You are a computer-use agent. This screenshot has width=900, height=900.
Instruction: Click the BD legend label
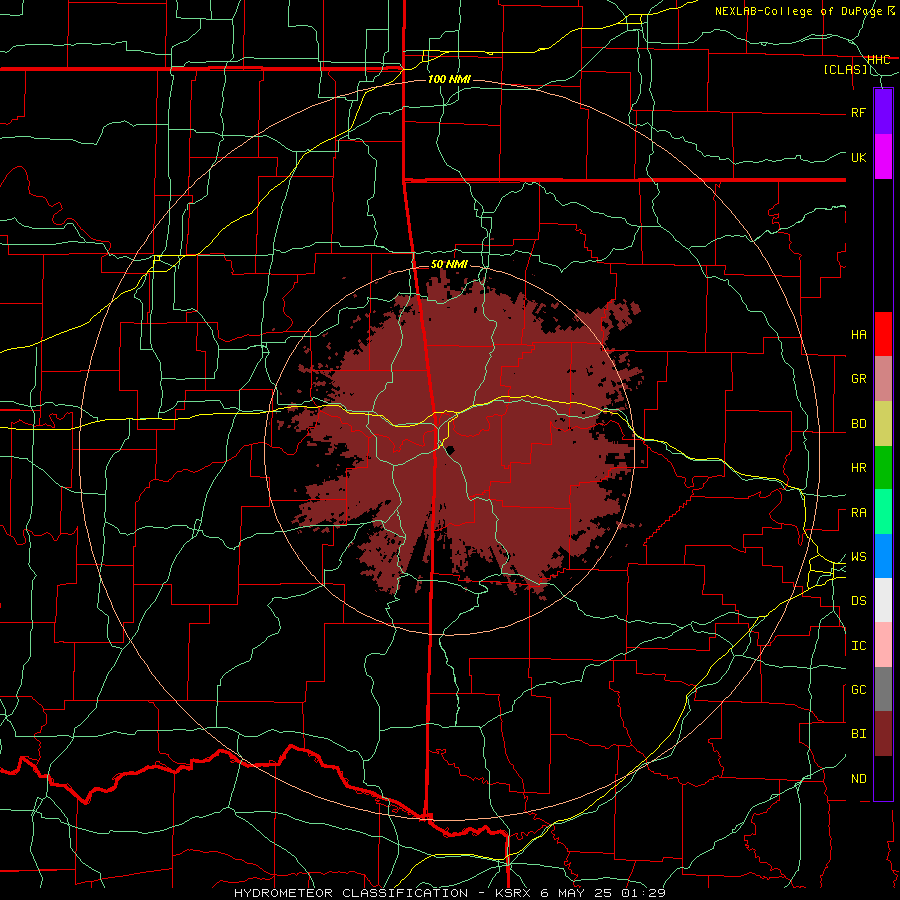click(858, 424)
